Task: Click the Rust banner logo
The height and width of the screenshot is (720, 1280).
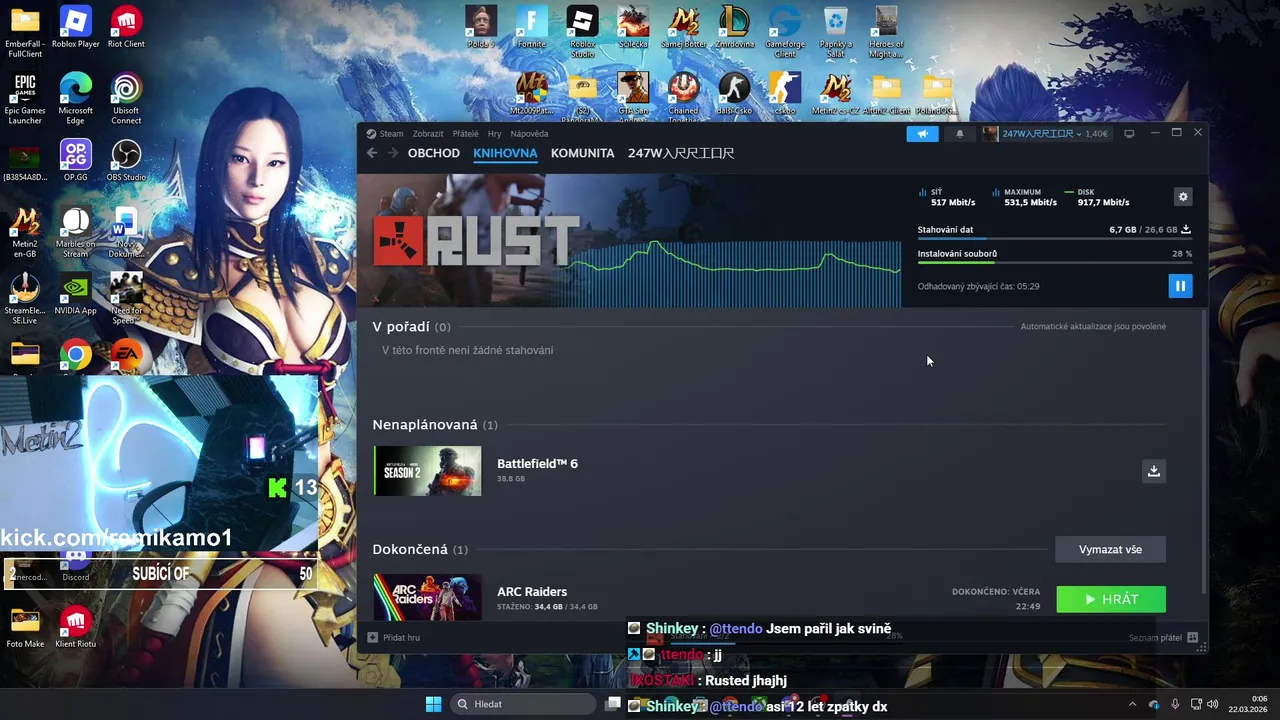Action: (x=476, y=241)
